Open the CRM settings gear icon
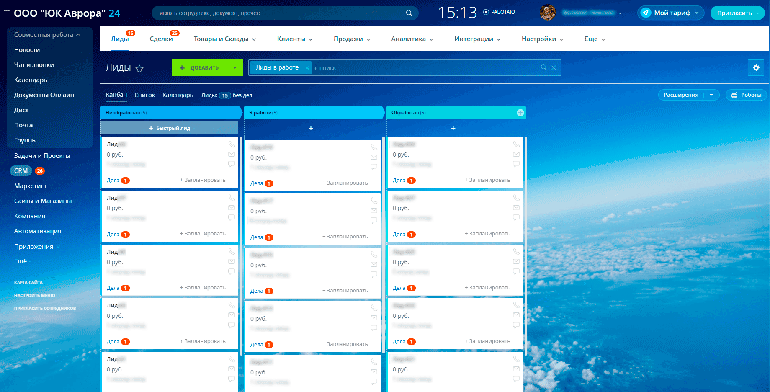Screen dimensions: 770x392 (756, 68)
